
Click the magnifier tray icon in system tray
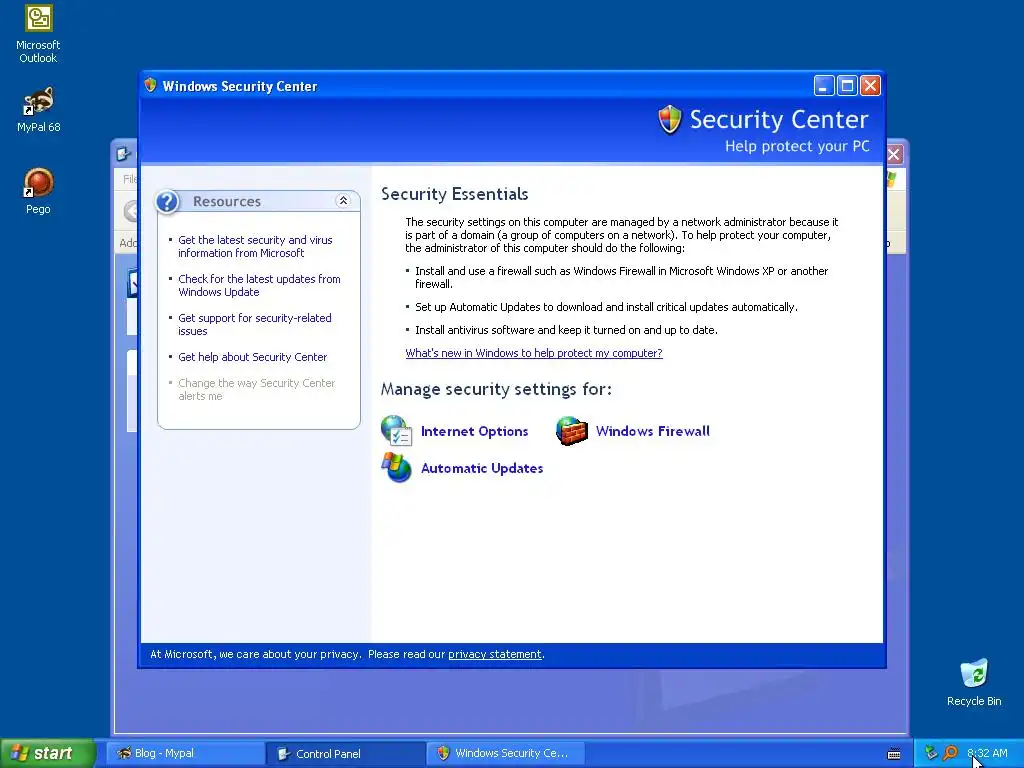pyautogui.click(x=950, y=753)
